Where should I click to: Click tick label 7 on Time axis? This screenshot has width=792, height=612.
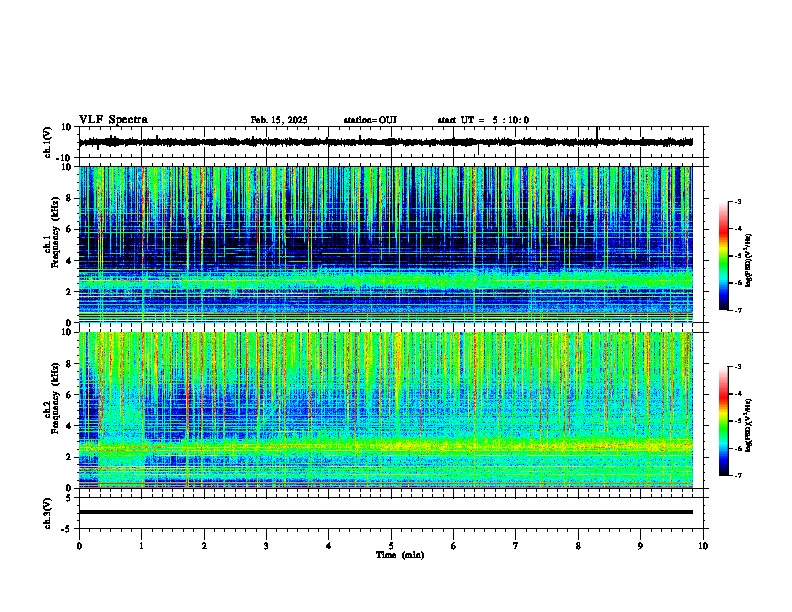516,546
